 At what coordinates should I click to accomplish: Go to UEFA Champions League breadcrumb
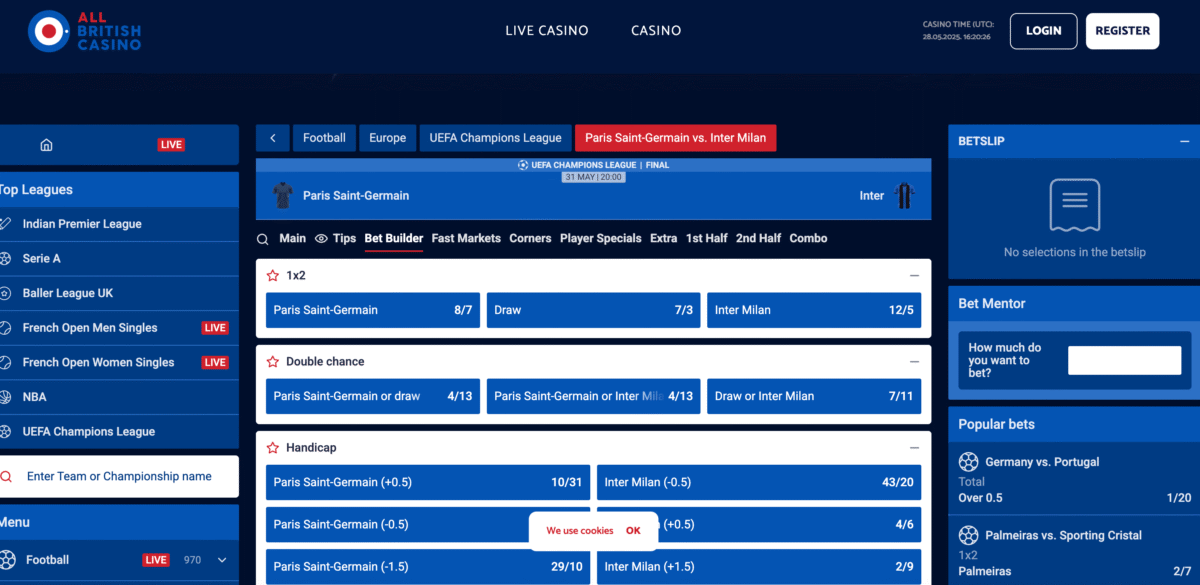point(496,138)
